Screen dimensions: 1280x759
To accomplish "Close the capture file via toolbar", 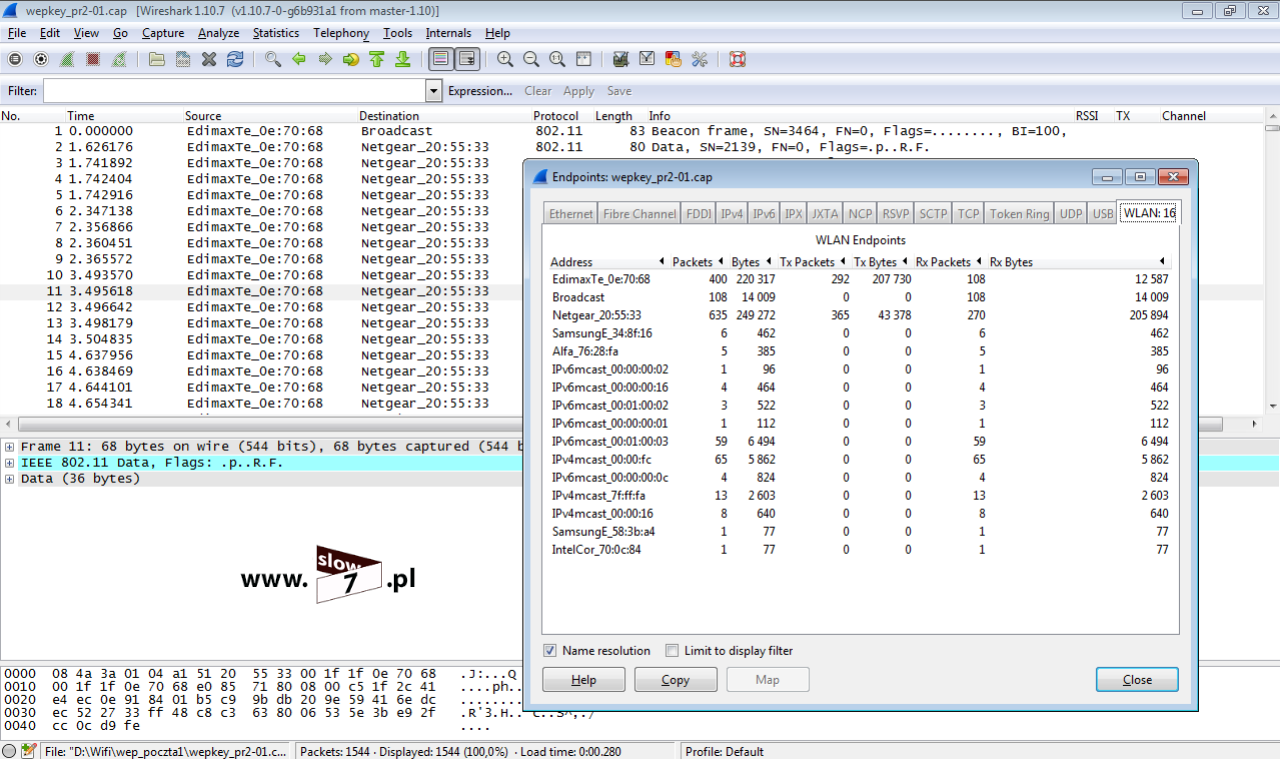I will pos(209,59).
